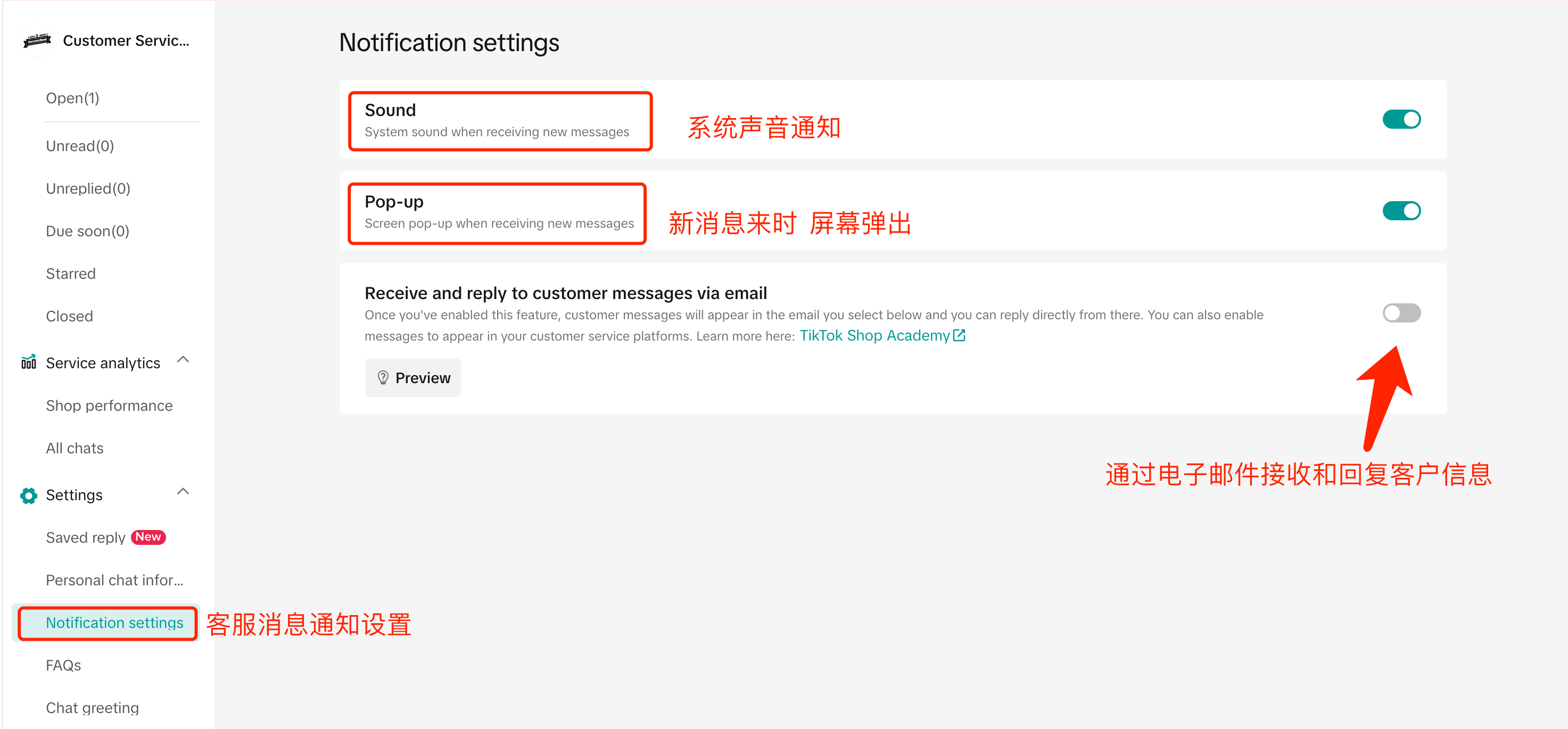The image size is (1568, 729).
Task: Select Shop performance in the sidebar
Action: pos(109,405)
